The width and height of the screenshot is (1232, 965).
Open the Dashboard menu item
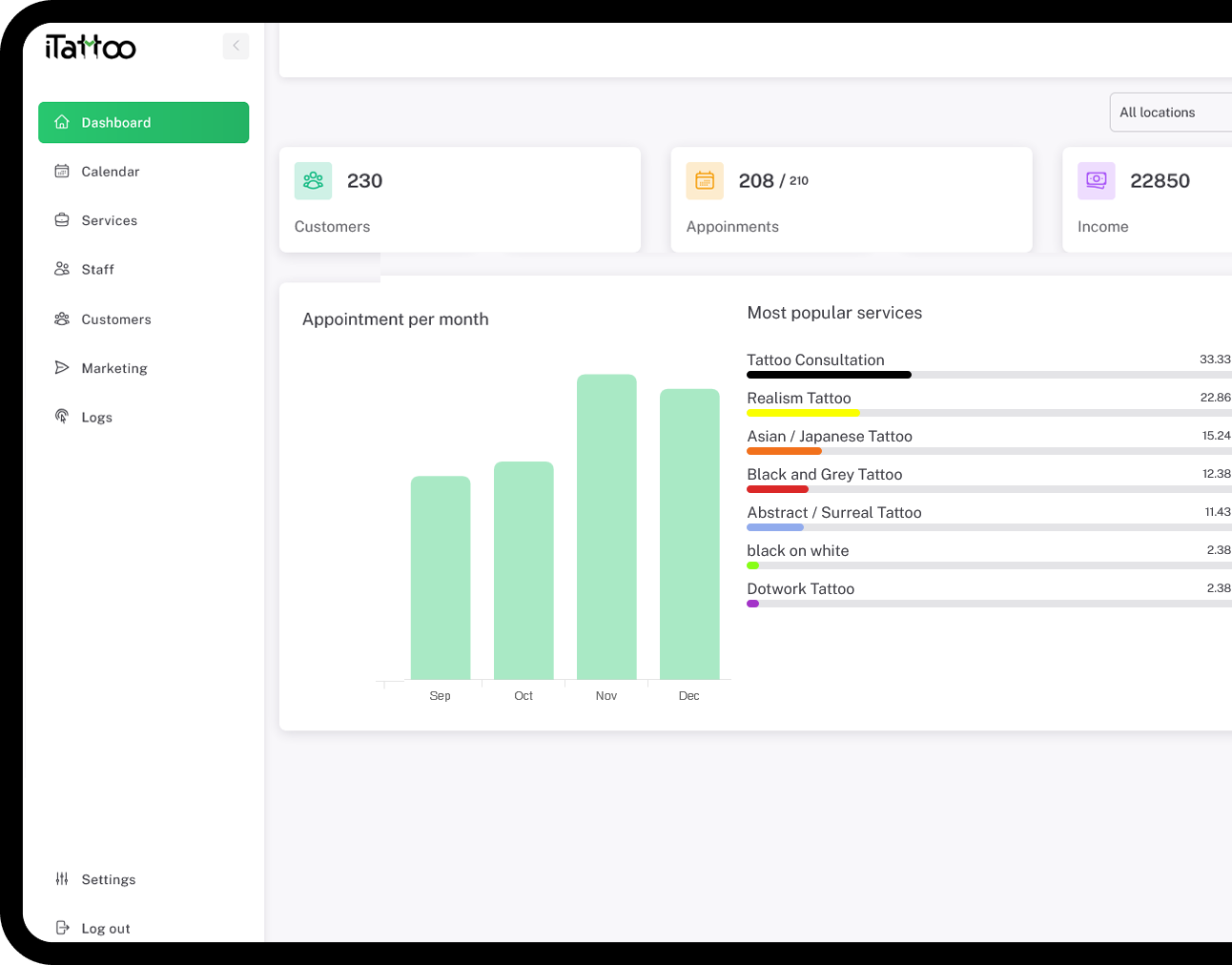(x=143, y=122)
